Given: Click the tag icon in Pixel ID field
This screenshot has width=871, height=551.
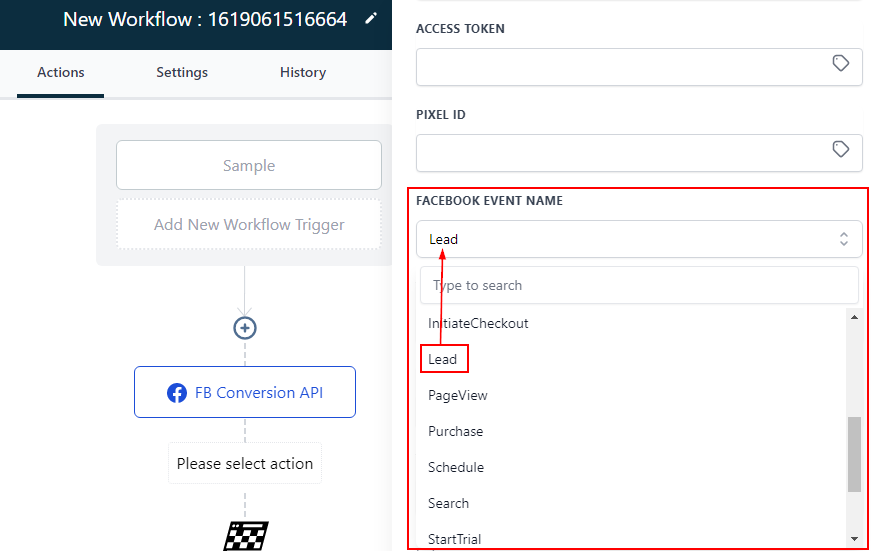Looking at the screenshot, I should [x=841, y=149].
